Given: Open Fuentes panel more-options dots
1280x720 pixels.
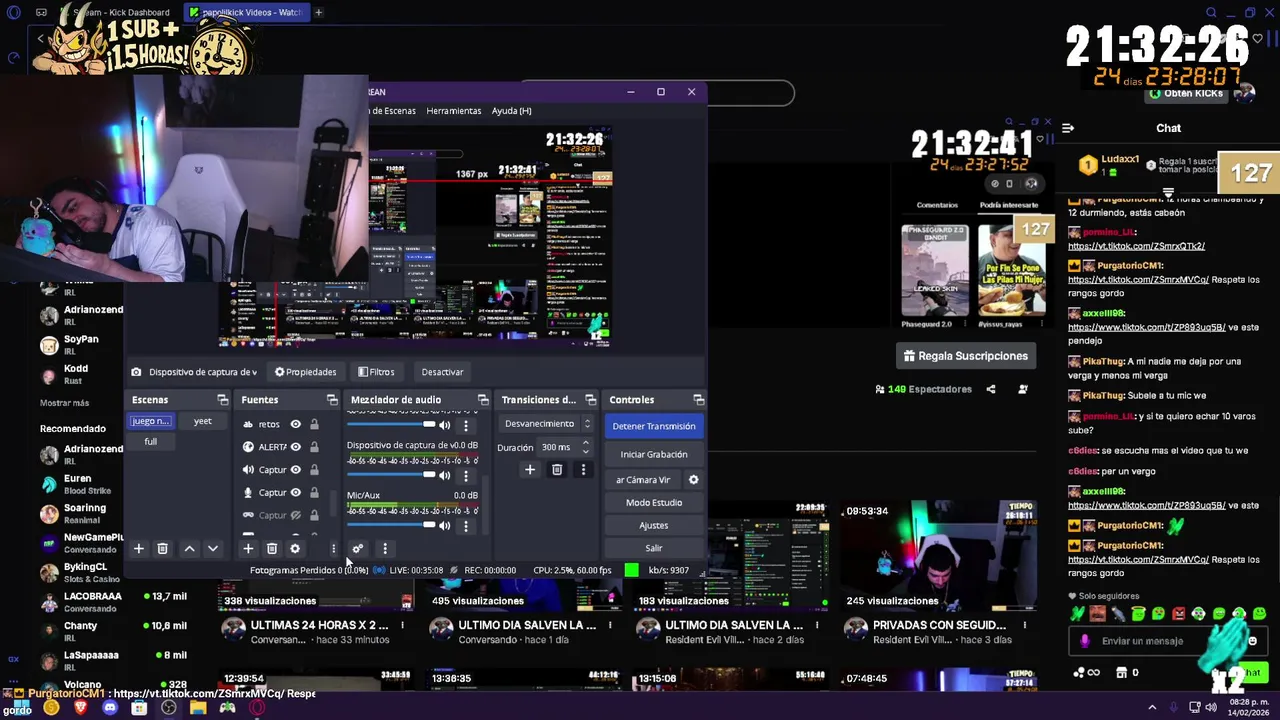Looking at the screenshot, I should pos(333,548).
